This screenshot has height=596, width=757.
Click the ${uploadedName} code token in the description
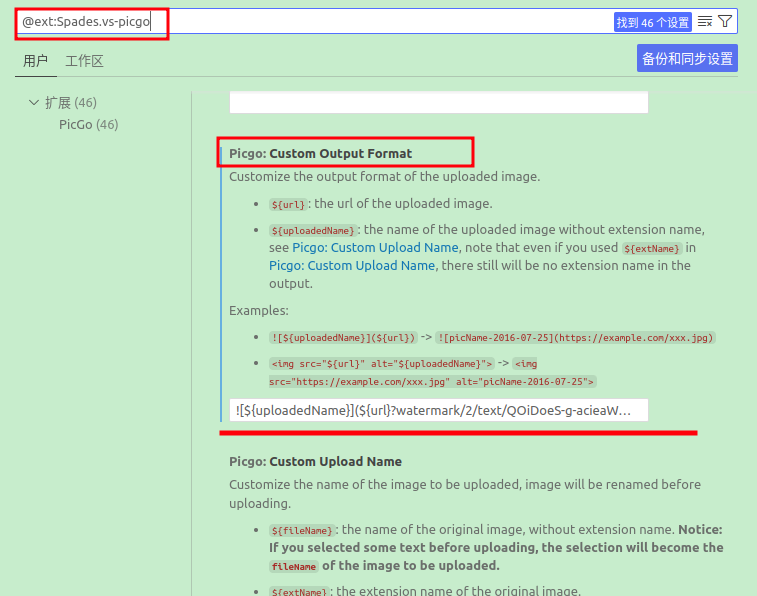(313, 231)
